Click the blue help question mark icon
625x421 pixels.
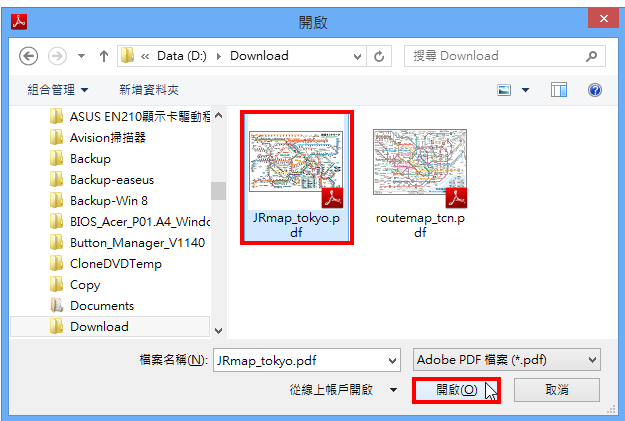point(595,90)
